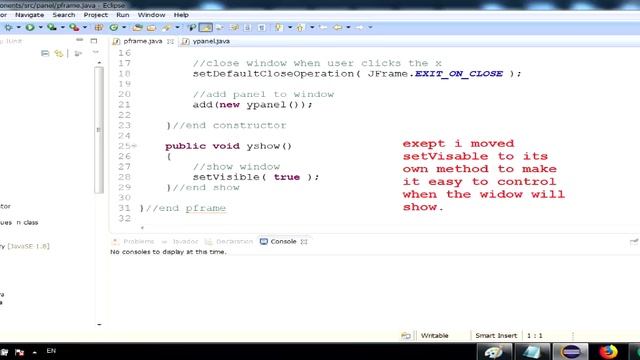This screenshot has width=640, height=360.
Task: Open the Project menu
Action: 96,15
